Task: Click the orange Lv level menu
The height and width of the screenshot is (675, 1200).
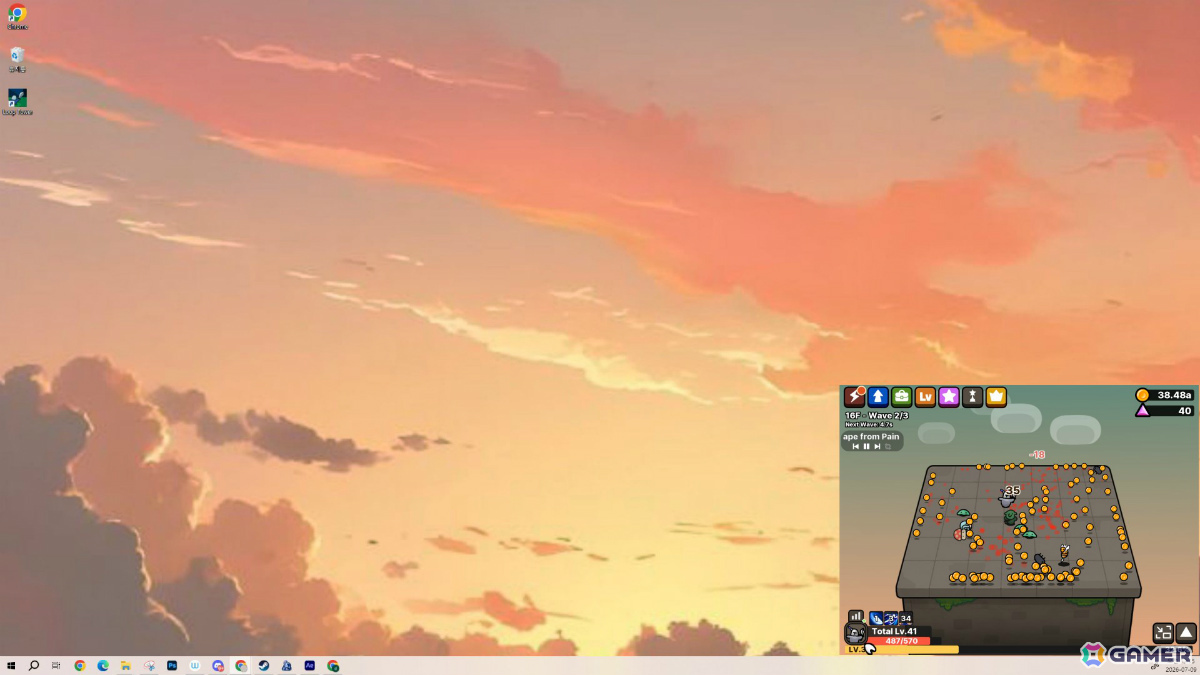Action: [x=925, y=397]
